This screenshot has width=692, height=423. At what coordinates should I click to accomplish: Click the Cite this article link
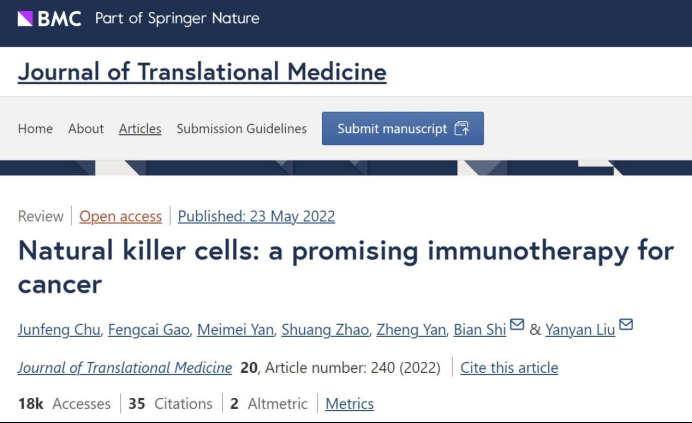509,367
